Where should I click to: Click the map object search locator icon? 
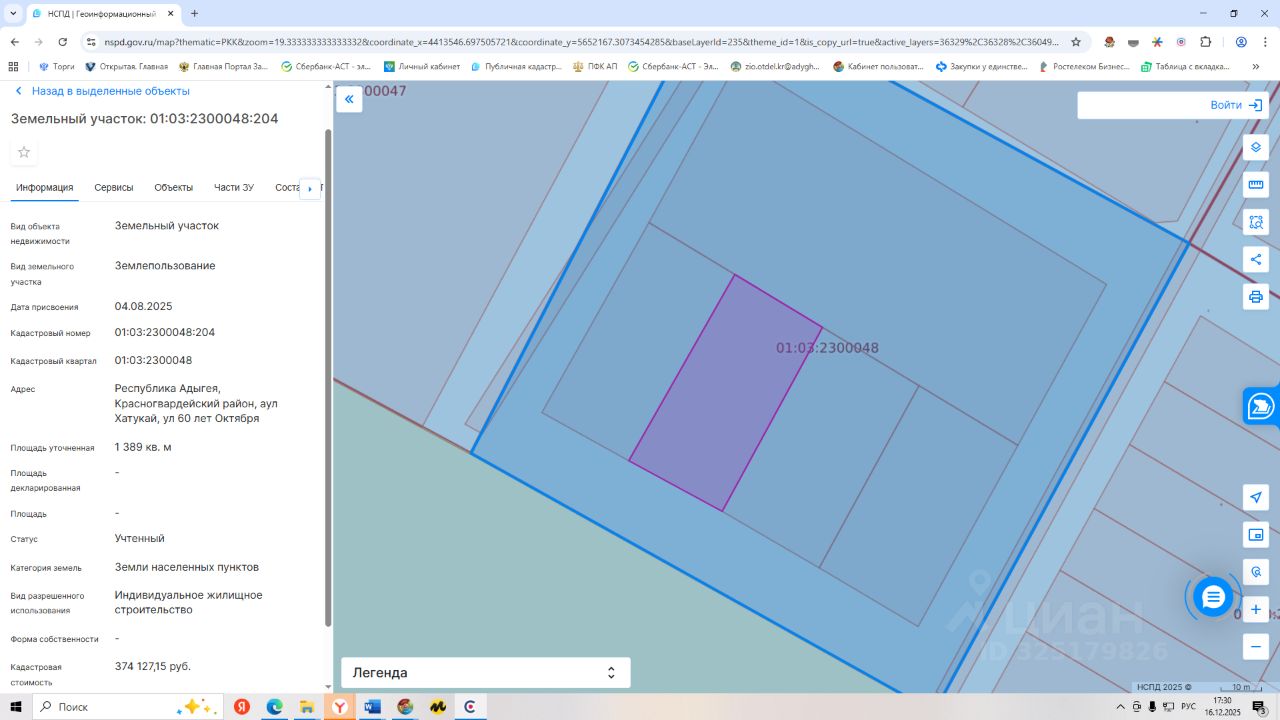1256,571
